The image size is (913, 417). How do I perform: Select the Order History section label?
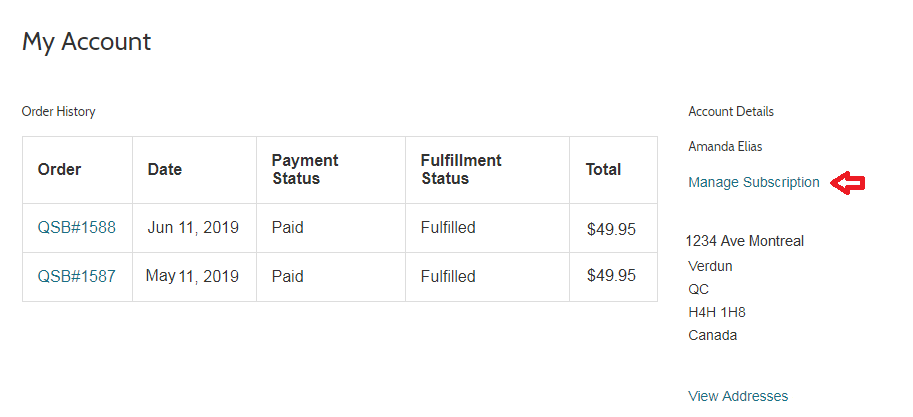58,111
